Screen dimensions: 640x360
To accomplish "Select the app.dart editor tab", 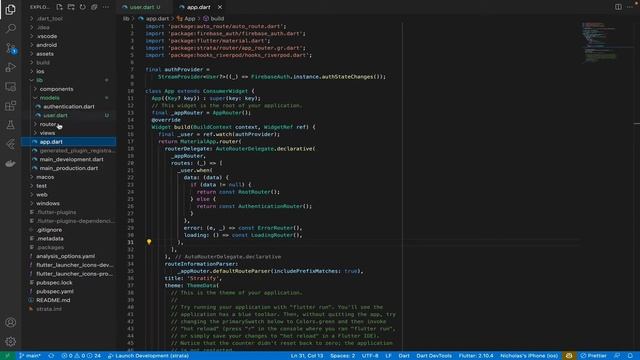I will [x=198, y=7].
